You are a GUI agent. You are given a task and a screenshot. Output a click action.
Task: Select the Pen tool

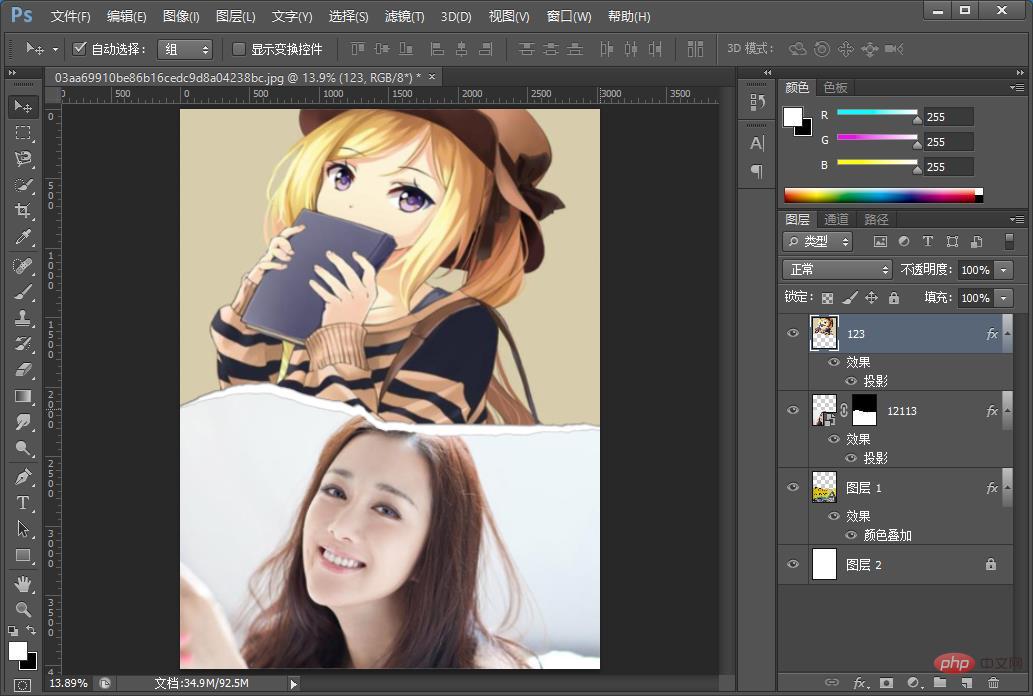[x=23, y=476]
